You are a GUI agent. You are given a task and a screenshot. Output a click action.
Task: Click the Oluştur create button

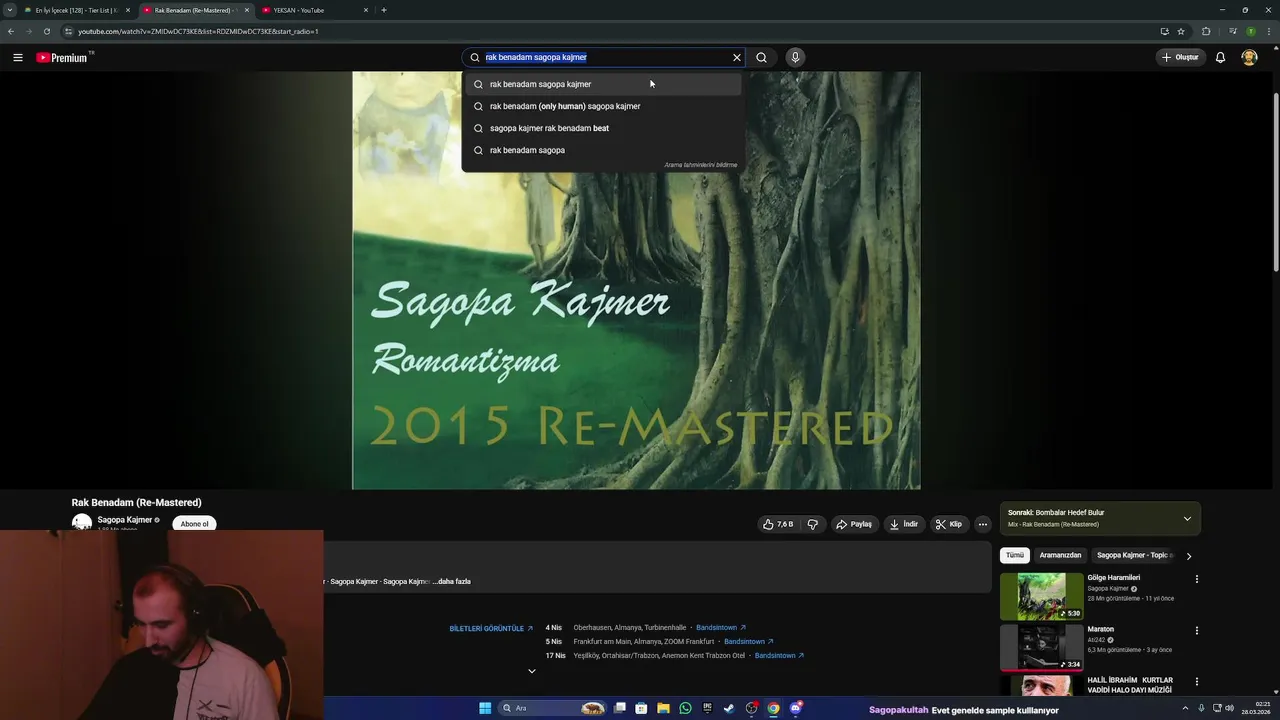1180,57
